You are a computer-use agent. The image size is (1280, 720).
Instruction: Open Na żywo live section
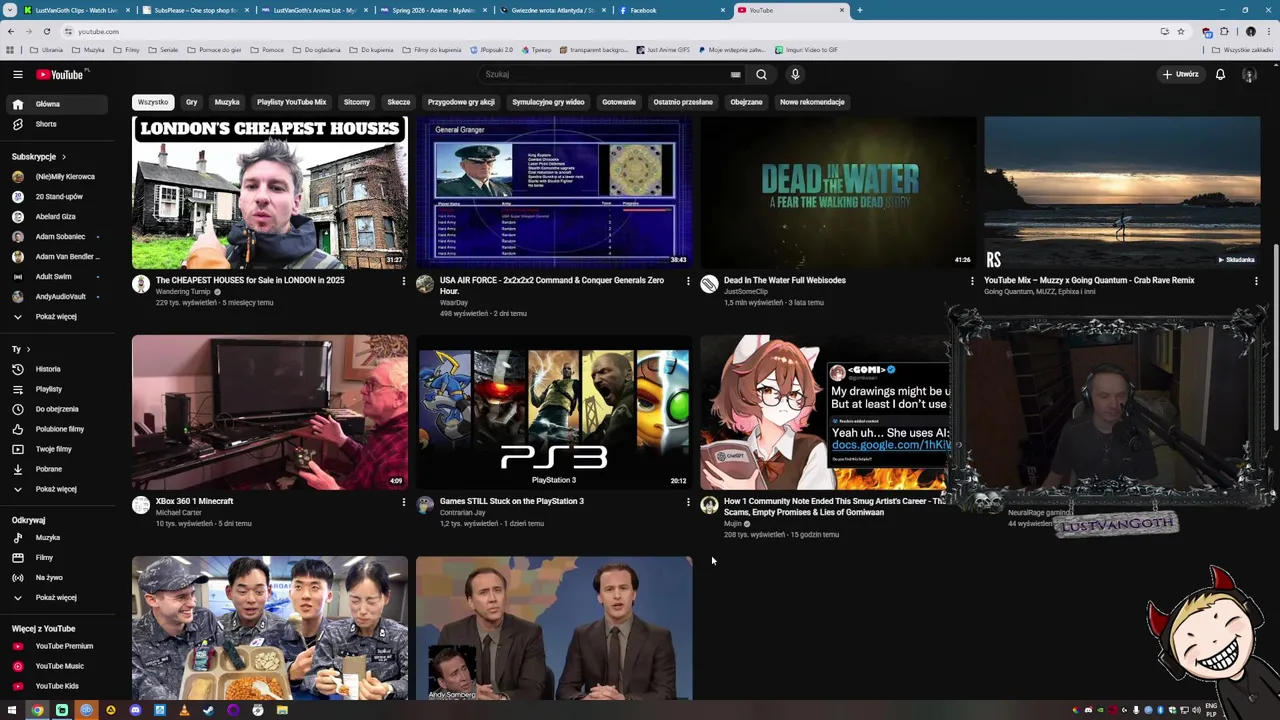point(58,578)
